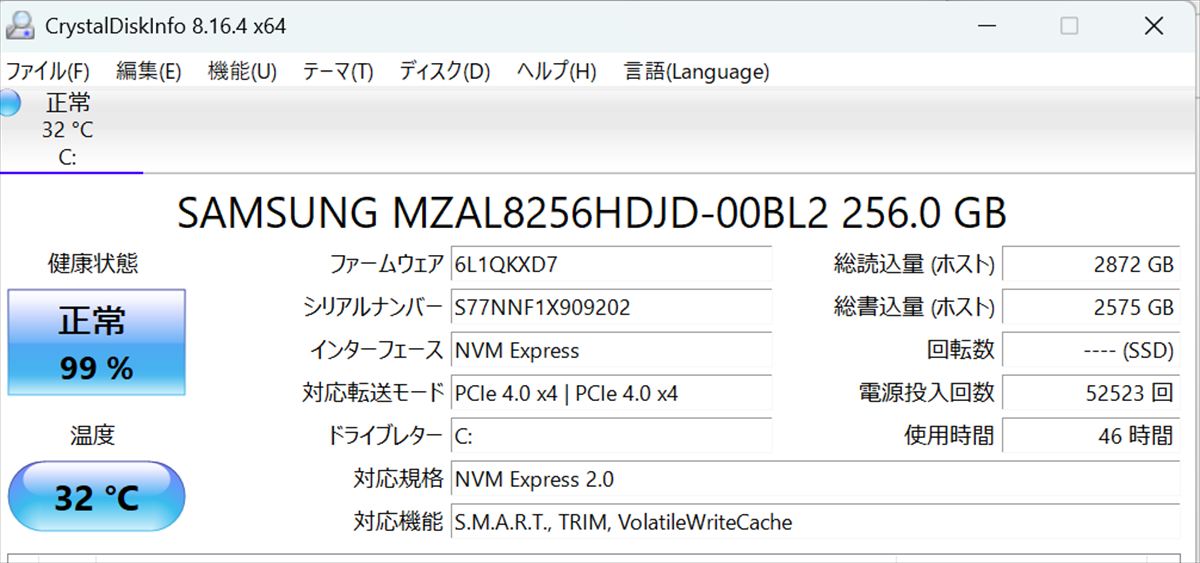This screenshot has width=1200, height=563.
Task: Click the transfer mode field PCIe 4.0 x4
Action: click(x=611, y=393)
